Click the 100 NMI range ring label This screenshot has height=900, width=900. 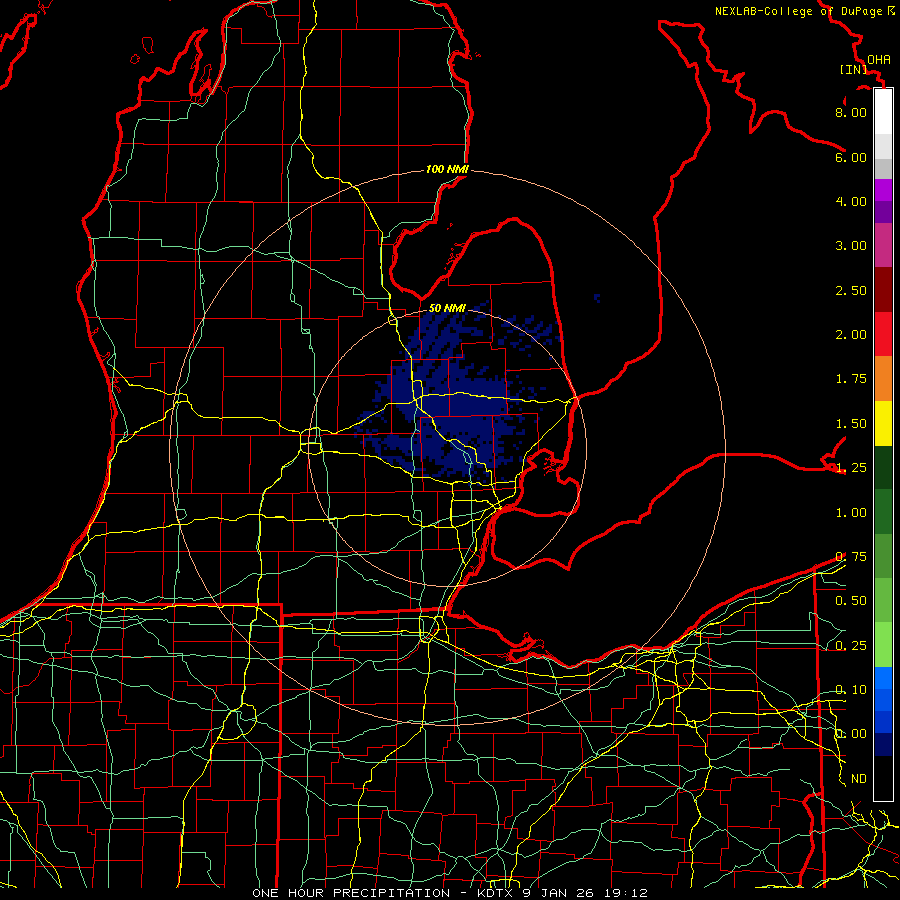(x=447, y=169)
